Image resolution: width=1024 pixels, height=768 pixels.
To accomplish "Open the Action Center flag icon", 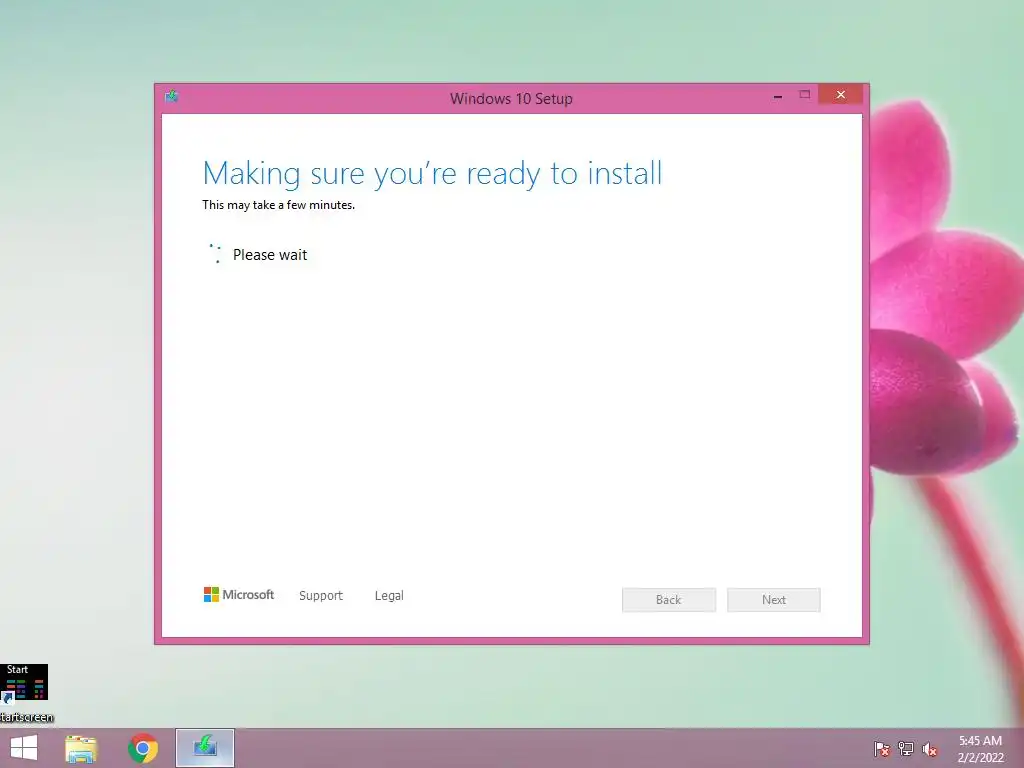I will 881,749.
